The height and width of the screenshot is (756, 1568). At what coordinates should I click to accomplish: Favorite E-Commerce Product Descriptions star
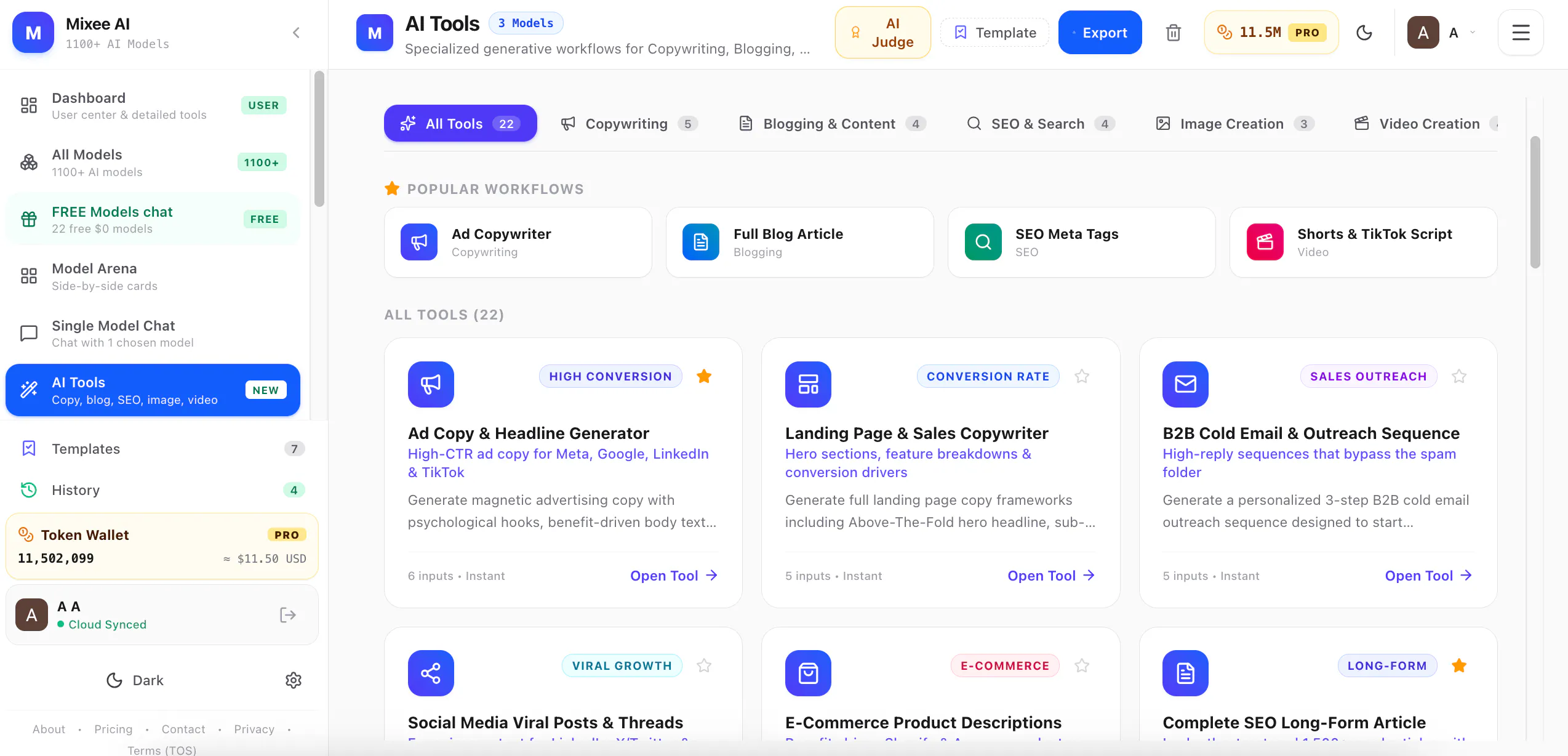1082,666
